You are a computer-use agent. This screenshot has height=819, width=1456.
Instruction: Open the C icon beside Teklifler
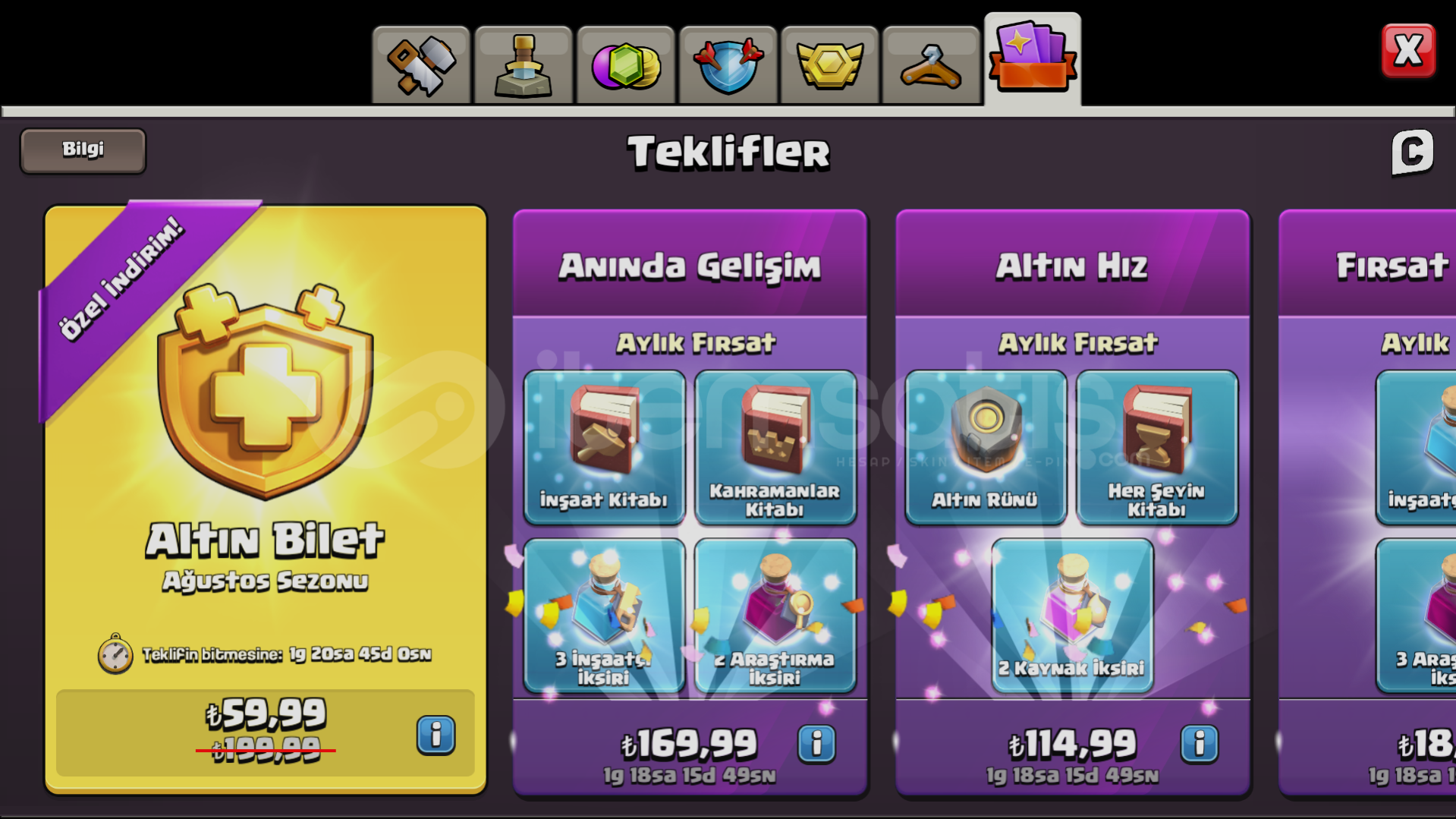(1412, 153)
